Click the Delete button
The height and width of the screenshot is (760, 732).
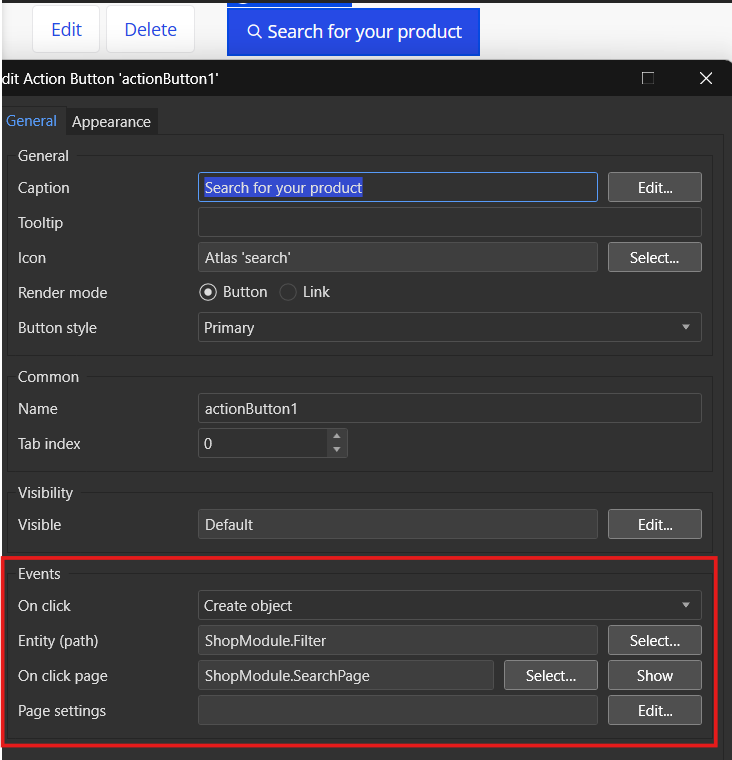click(x=150, y=30)
